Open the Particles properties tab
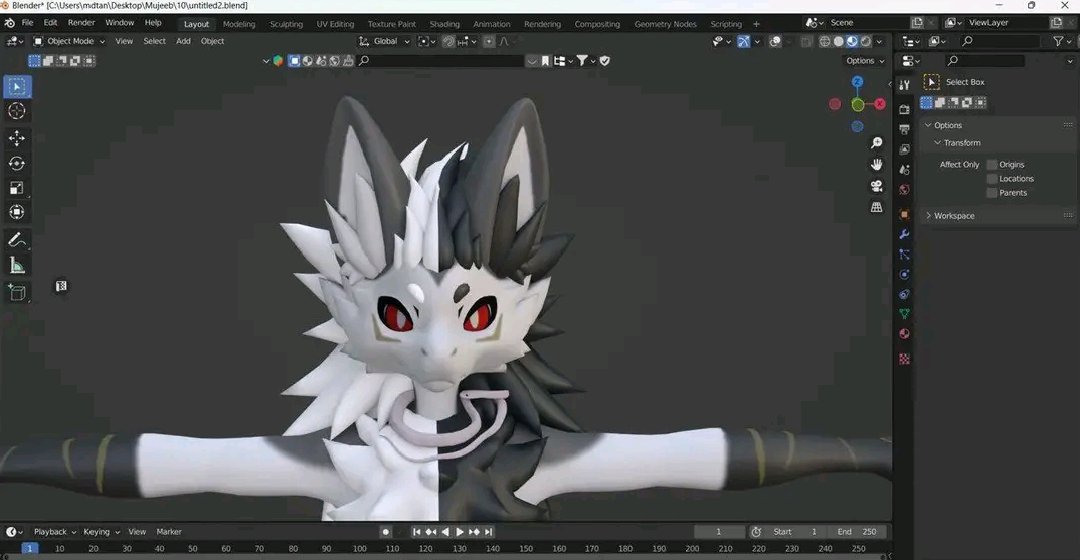 coord(904,254)
